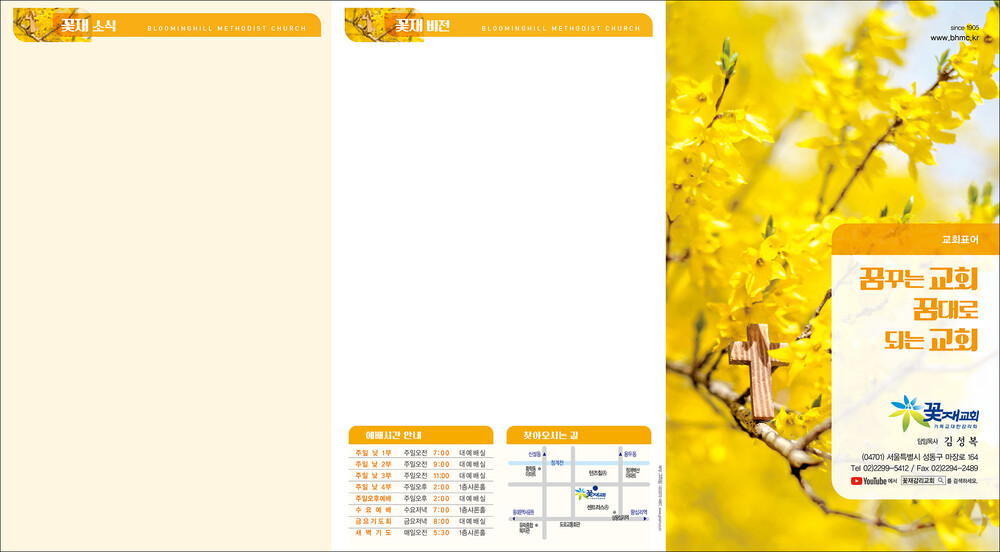Open the www.bhmc.kr website link
The image size is (1000, 552).
tap(953, 37)
